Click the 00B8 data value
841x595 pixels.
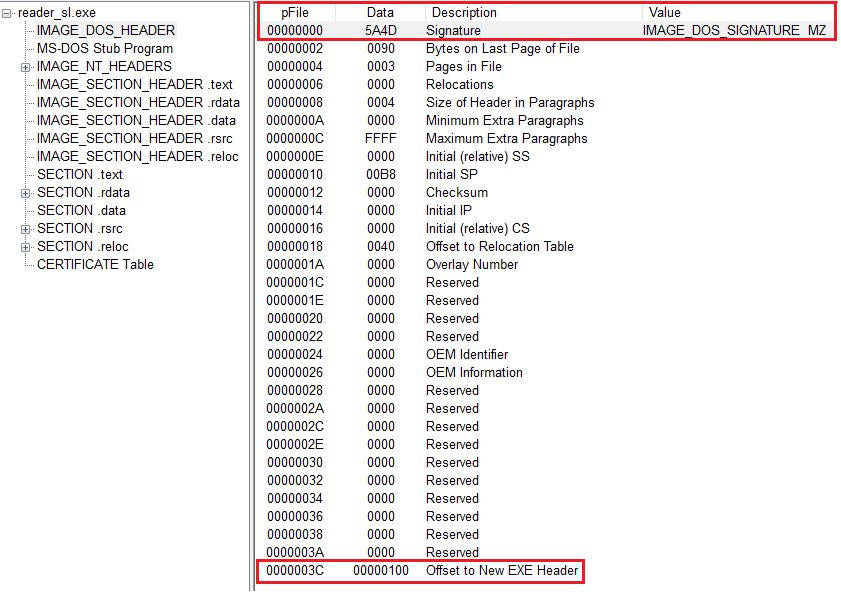381,174
